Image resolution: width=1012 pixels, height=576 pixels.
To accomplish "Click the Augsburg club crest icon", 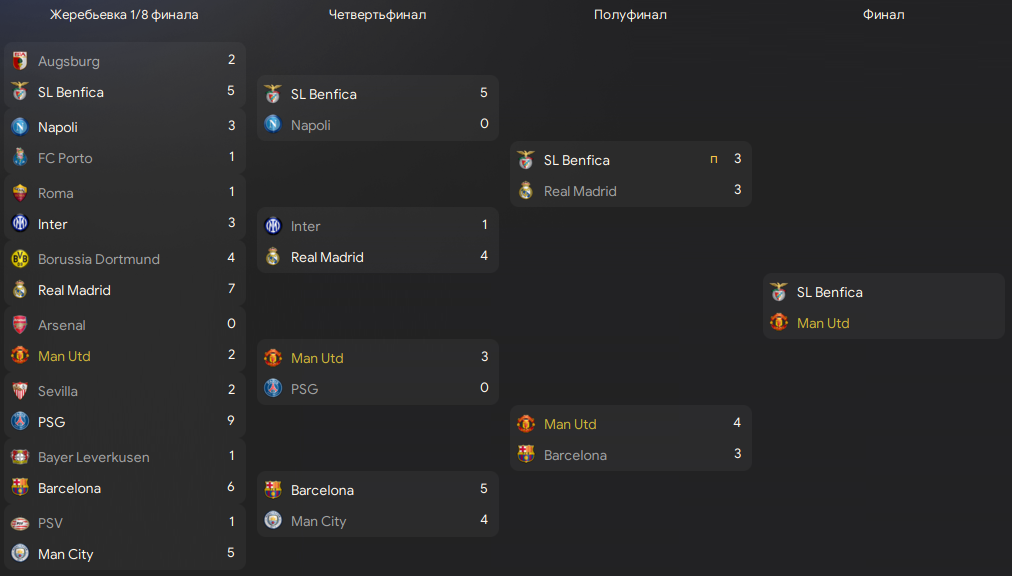I will tap(20, 61).
